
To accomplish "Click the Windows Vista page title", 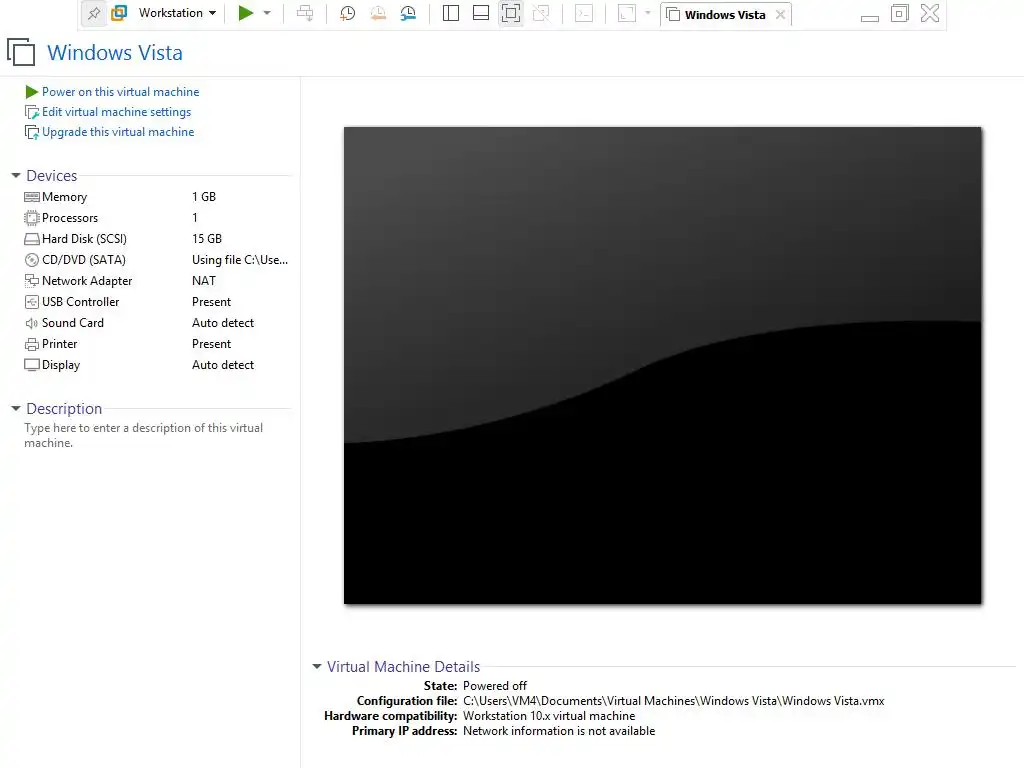I will [x=115, y=52].
